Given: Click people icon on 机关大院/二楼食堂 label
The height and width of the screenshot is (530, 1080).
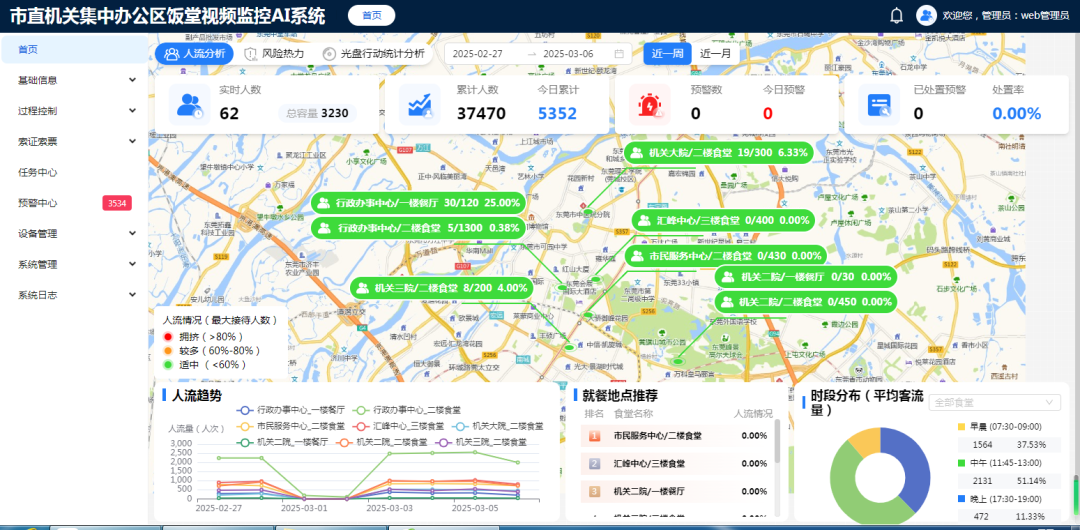Looking at the screenshot, I should (x=637, y=153).
